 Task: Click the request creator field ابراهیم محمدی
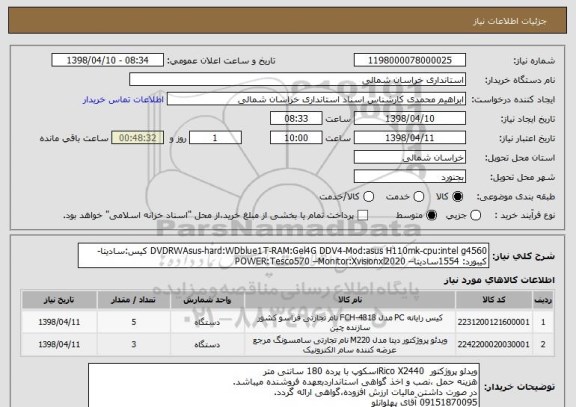[x=316, y=99]
